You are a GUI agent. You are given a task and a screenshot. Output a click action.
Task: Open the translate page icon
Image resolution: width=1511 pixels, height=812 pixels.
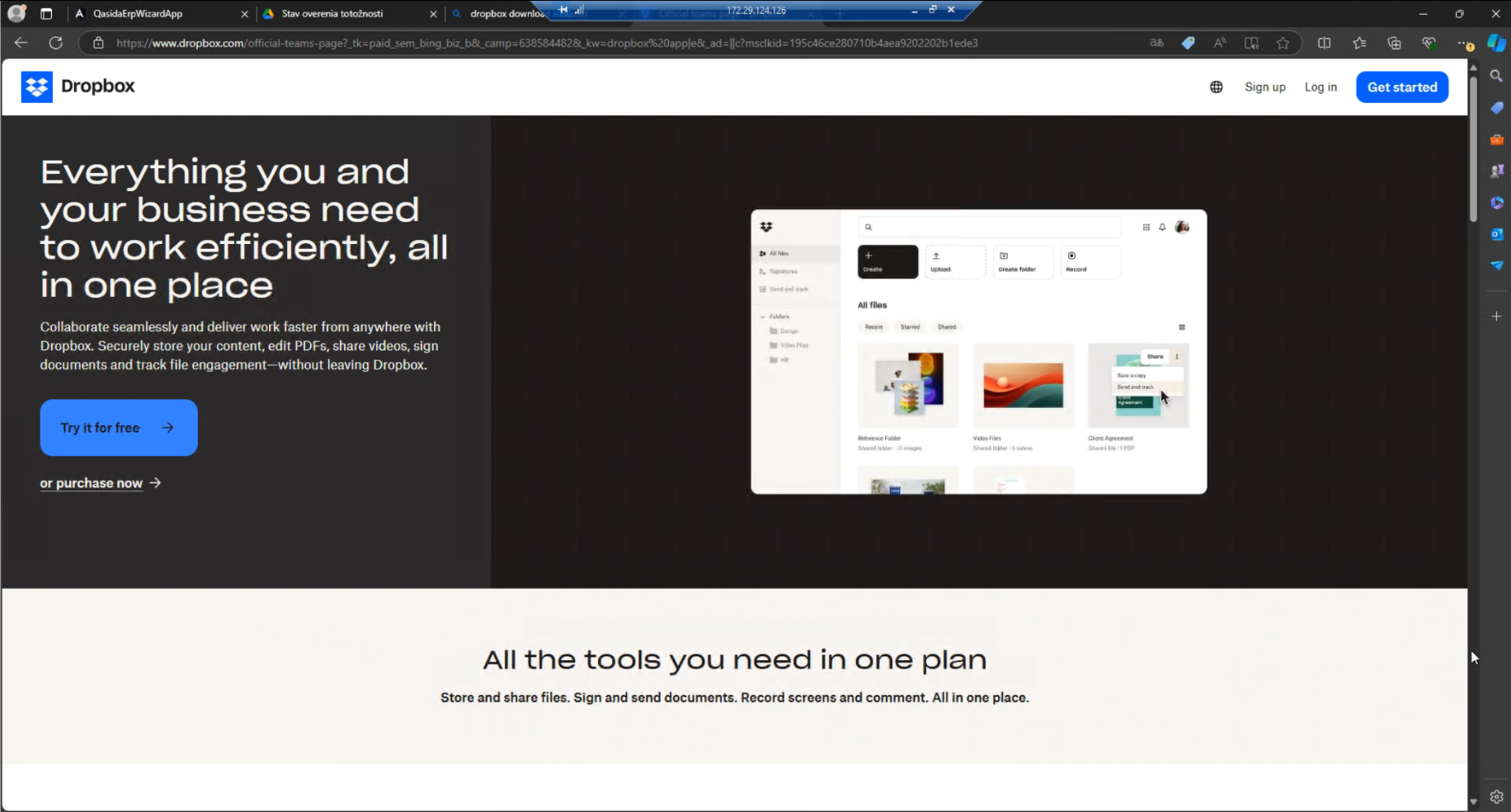pos(1156,43)
